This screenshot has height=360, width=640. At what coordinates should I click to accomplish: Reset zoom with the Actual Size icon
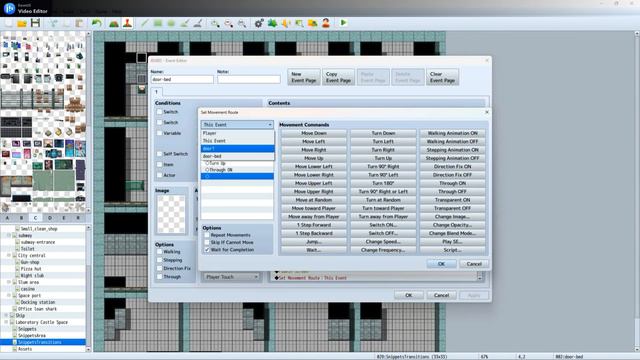[242, 23]
